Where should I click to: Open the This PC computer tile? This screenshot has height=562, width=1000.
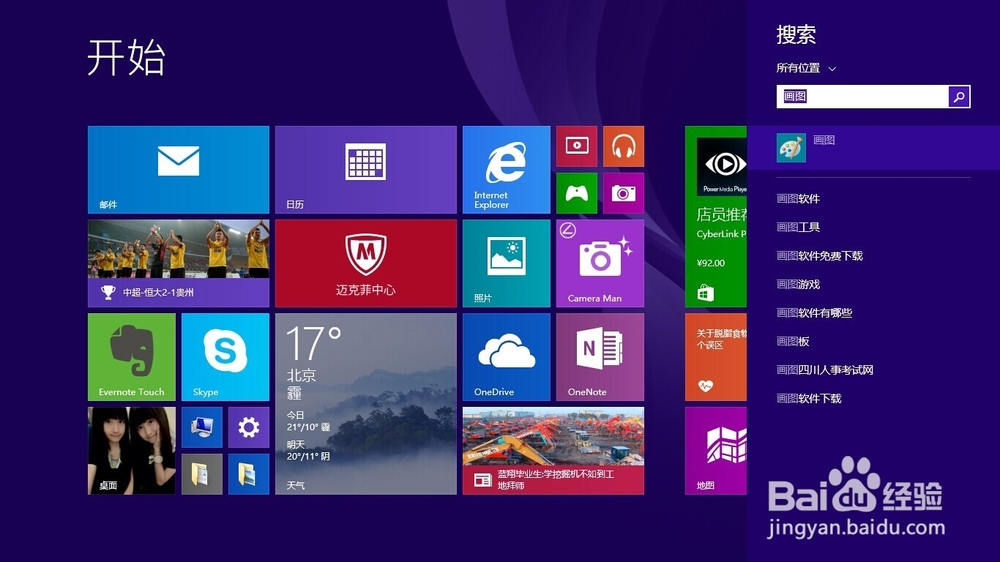tap(202, 427)
